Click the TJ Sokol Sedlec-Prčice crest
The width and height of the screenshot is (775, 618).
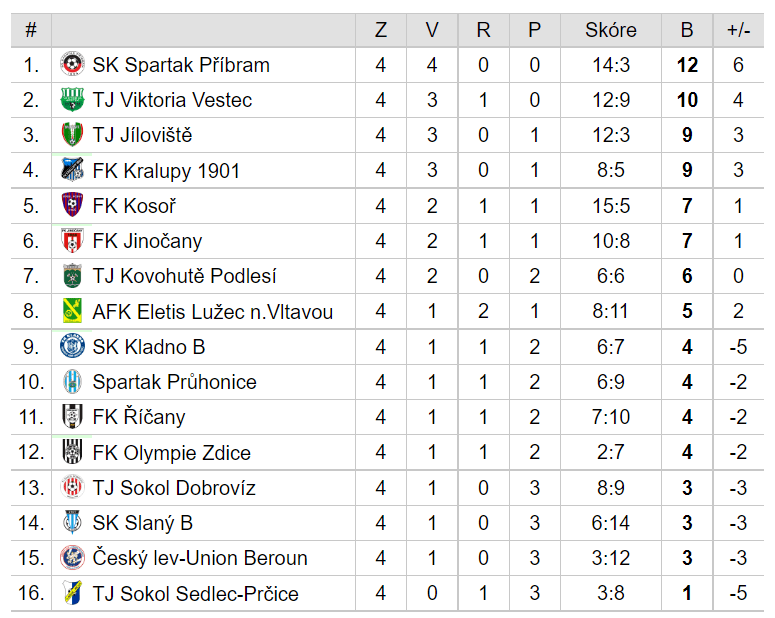click(x=72, y=592)
